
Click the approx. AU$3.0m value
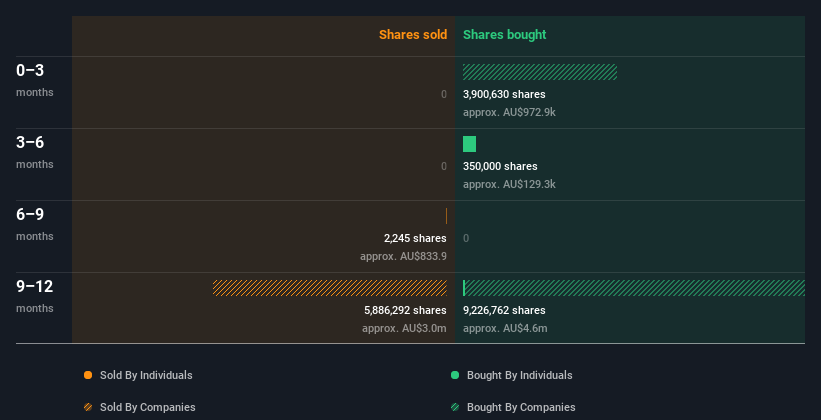tap(404, 328)
